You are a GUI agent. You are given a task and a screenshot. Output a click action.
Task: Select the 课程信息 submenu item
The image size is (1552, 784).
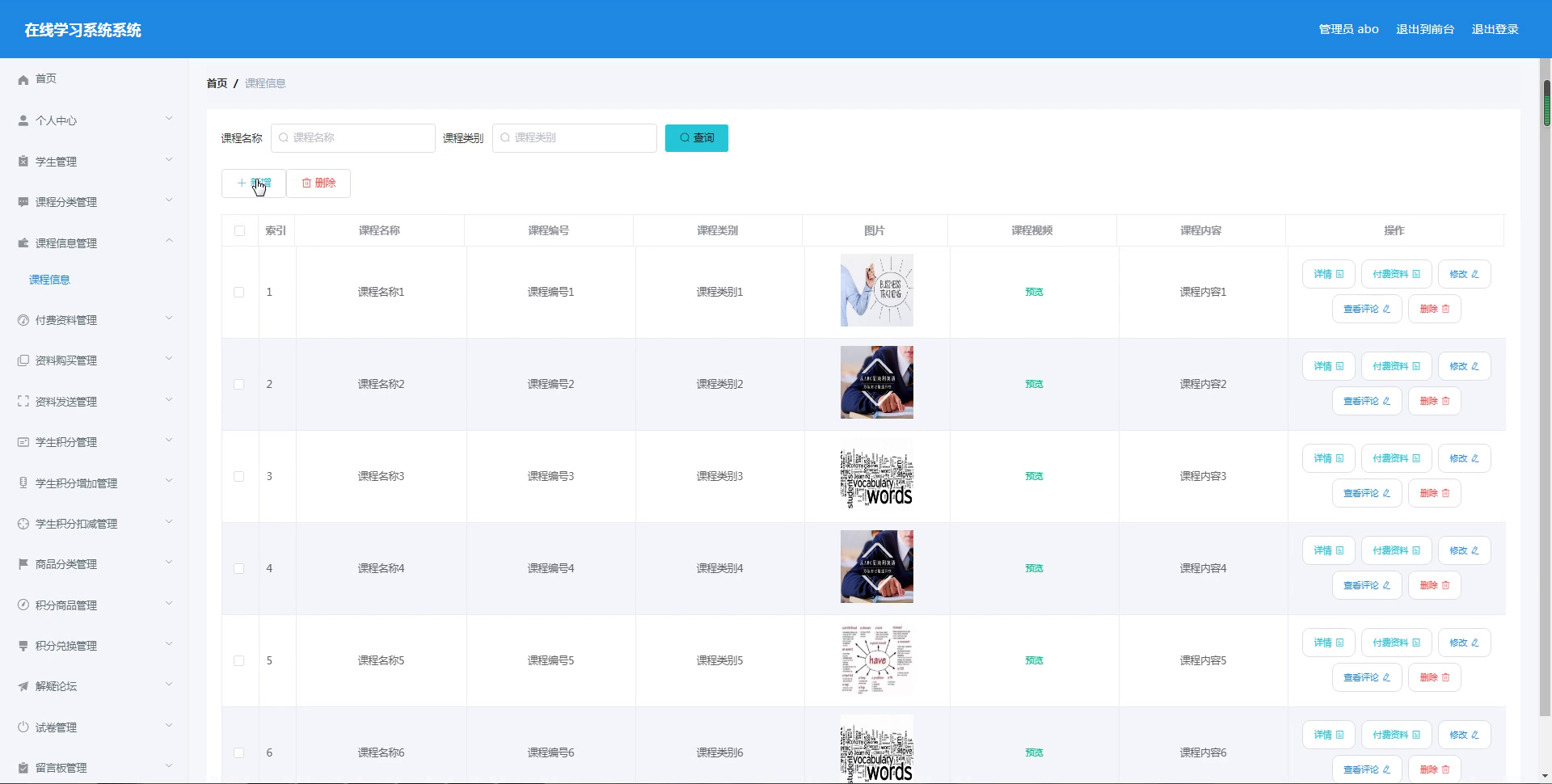point(94,280)
